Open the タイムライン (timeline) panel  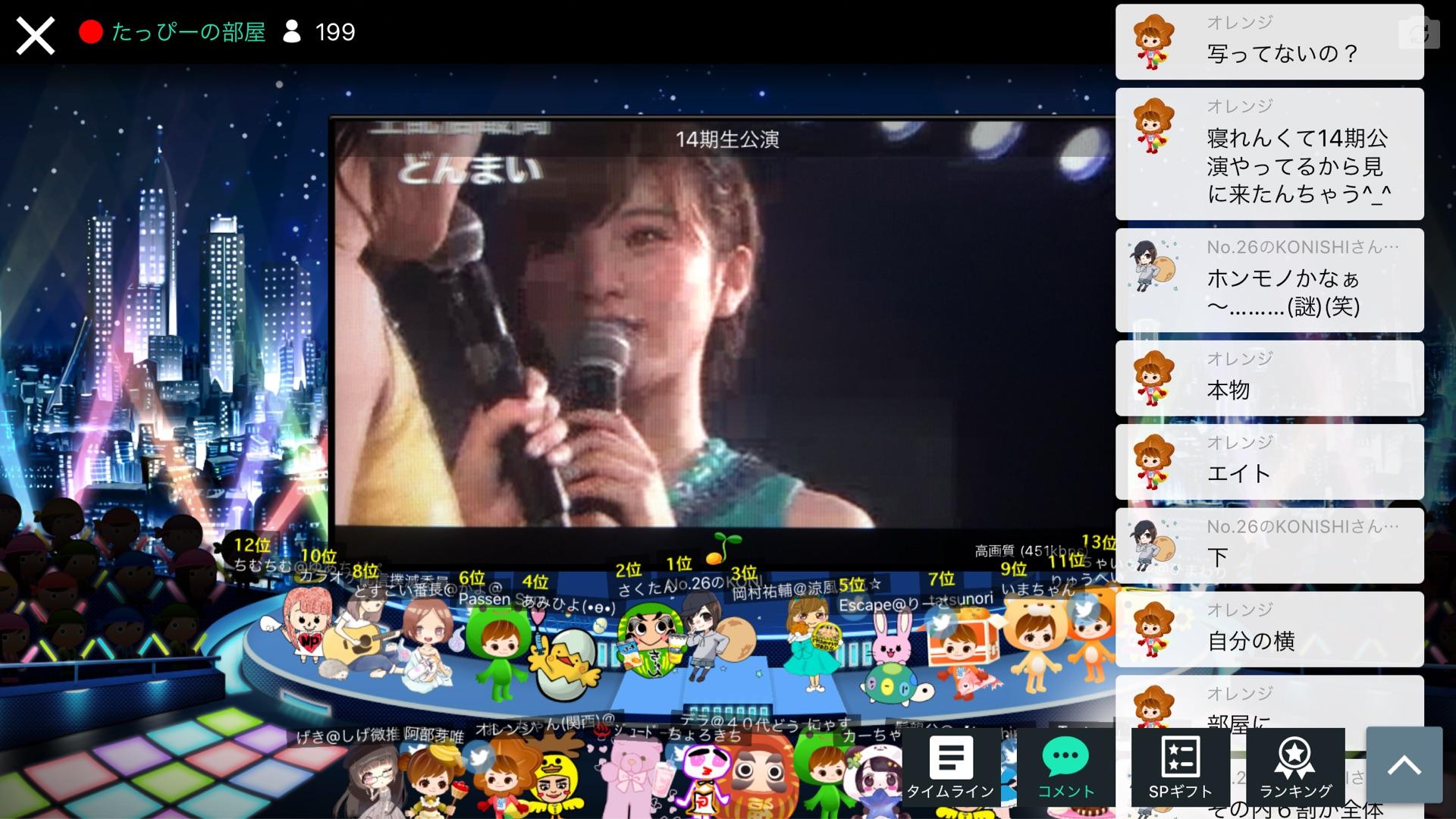pyautogui.click(x=949, y=767)
